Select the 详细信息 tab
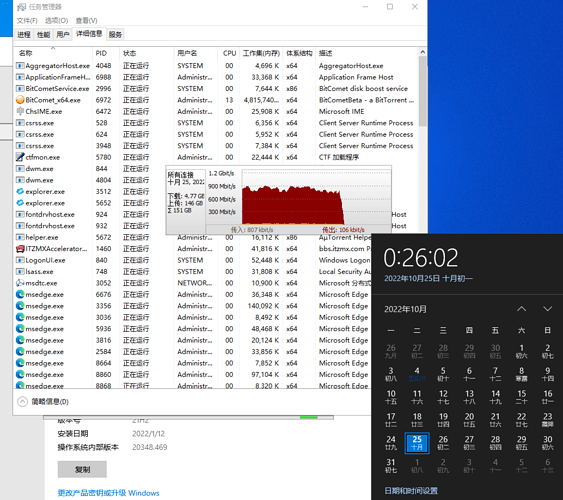Screen dimensions: 563x500 click(89, 34)
